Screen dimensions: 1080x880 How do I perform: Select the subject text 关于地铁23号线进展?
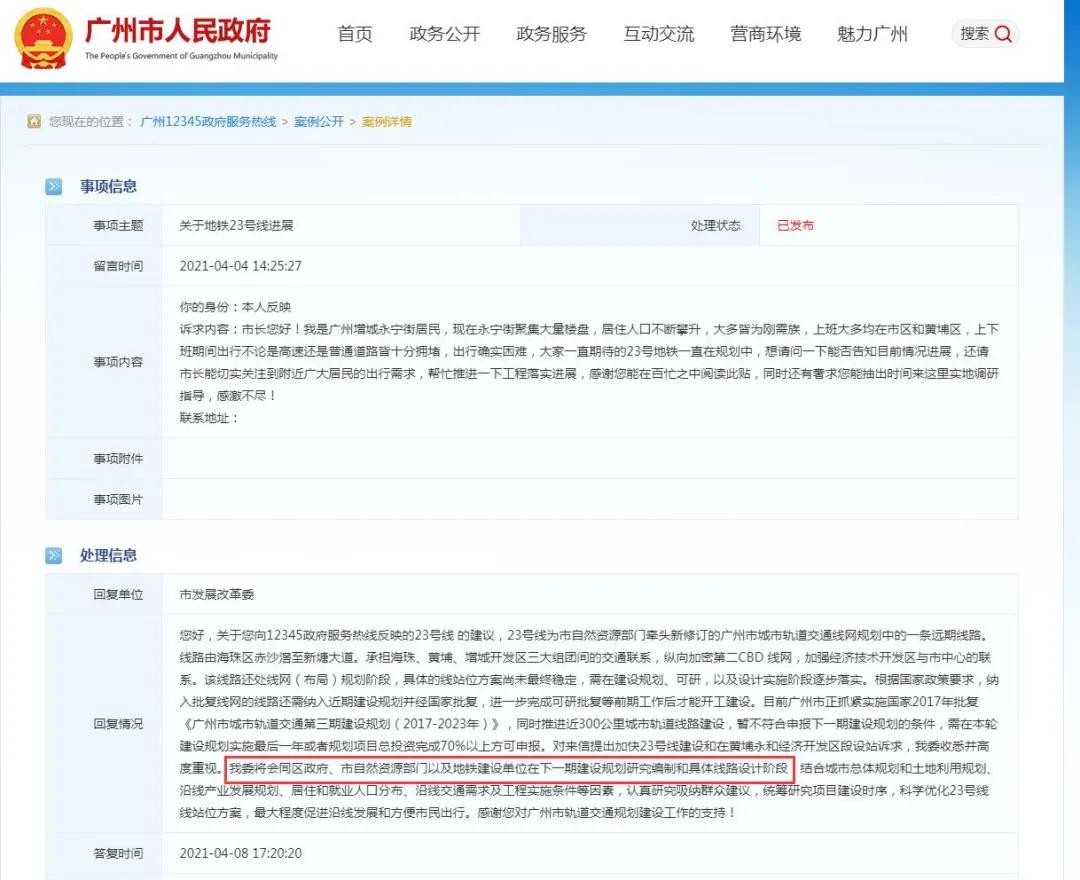coord(236,225)
